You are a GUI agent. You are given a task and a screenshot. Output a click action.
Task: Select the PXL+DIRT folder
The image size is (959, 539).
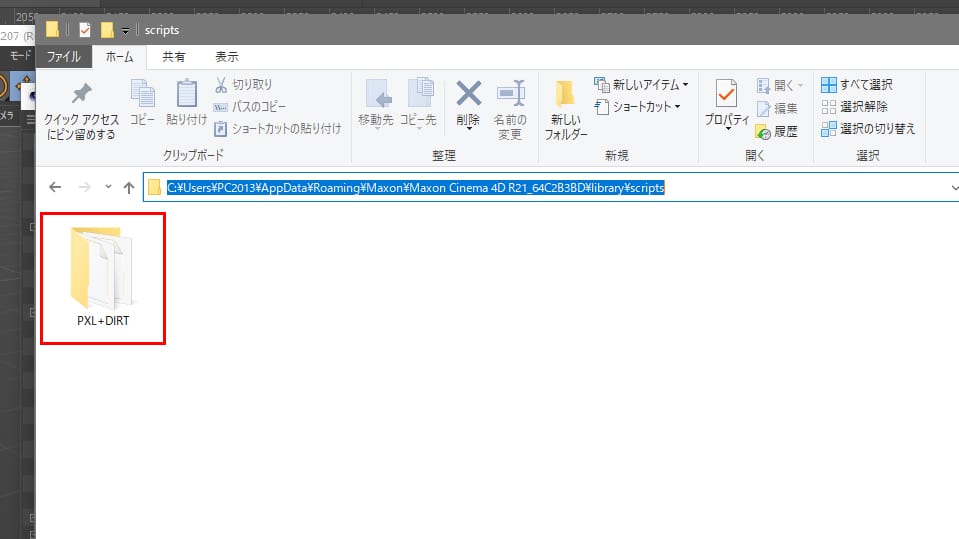pos(103,278)
